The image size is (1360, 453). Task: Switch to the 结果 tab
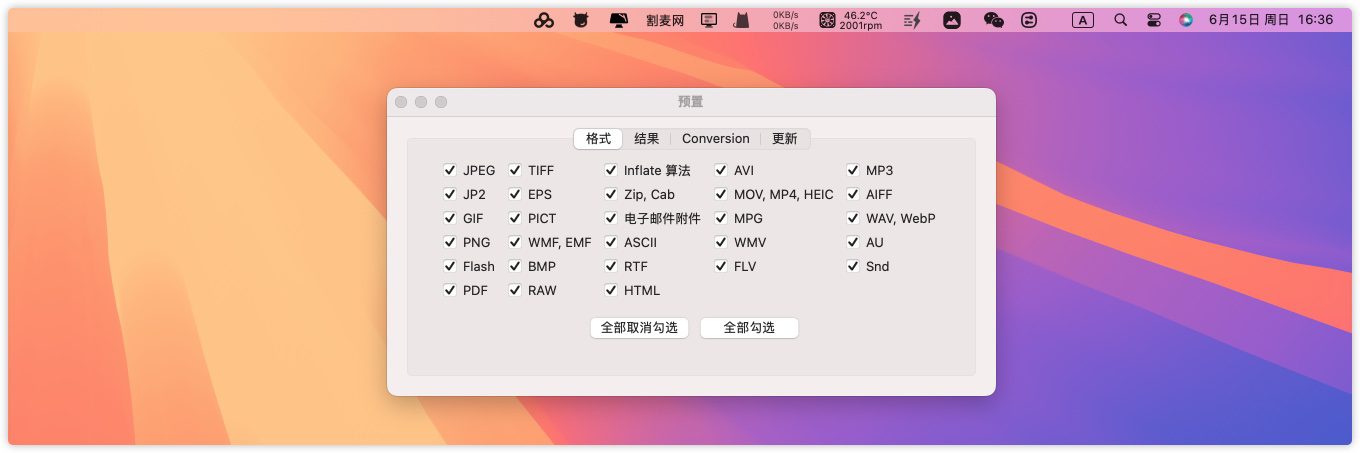pyautogui.click(x=647, y=139)
